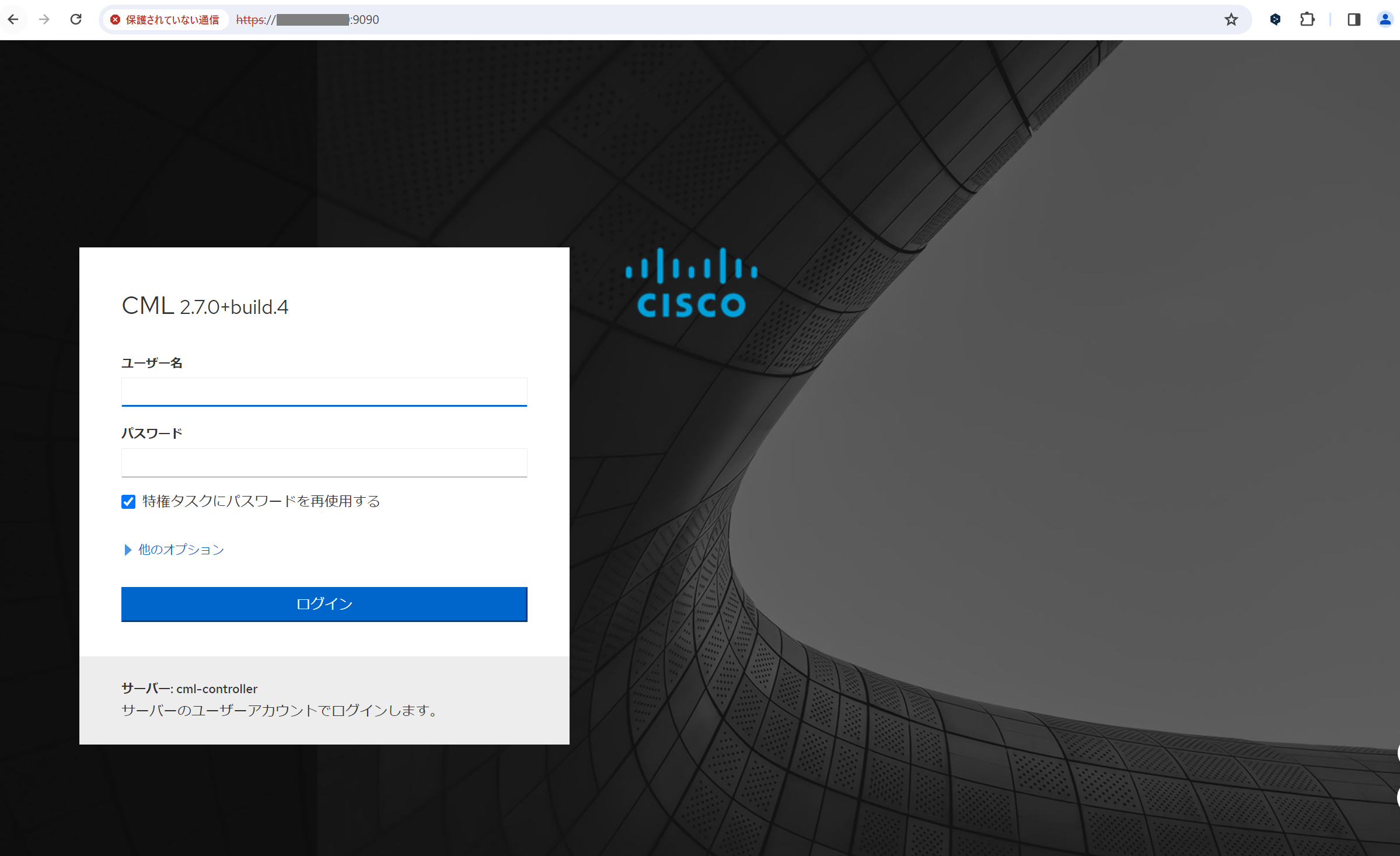Focus the パスワード input field
The height and width of the screenshot is (856, 1400).
click(324, 462)
